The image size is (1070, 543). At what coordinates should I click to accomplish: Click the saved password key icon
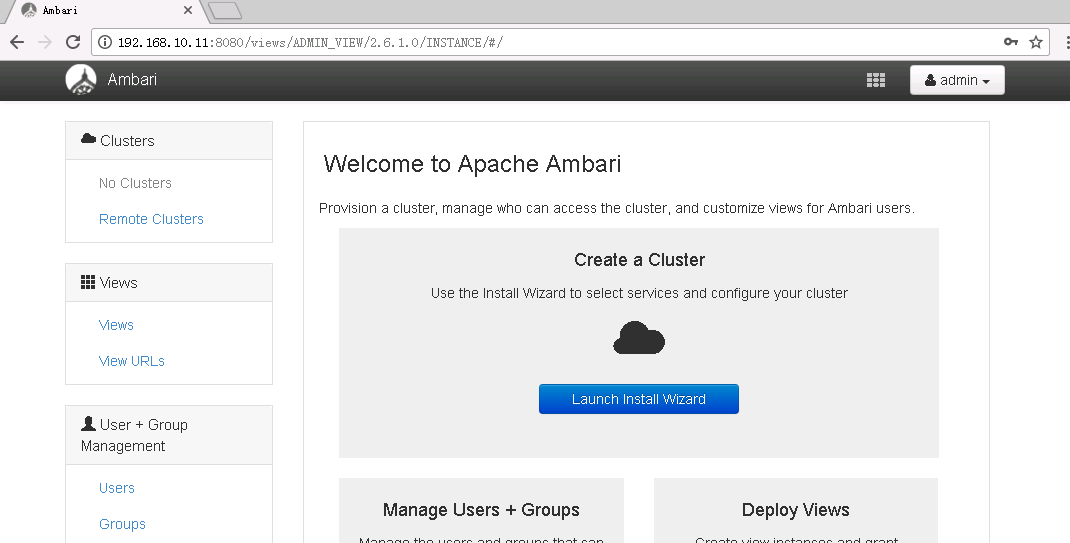1011,42
